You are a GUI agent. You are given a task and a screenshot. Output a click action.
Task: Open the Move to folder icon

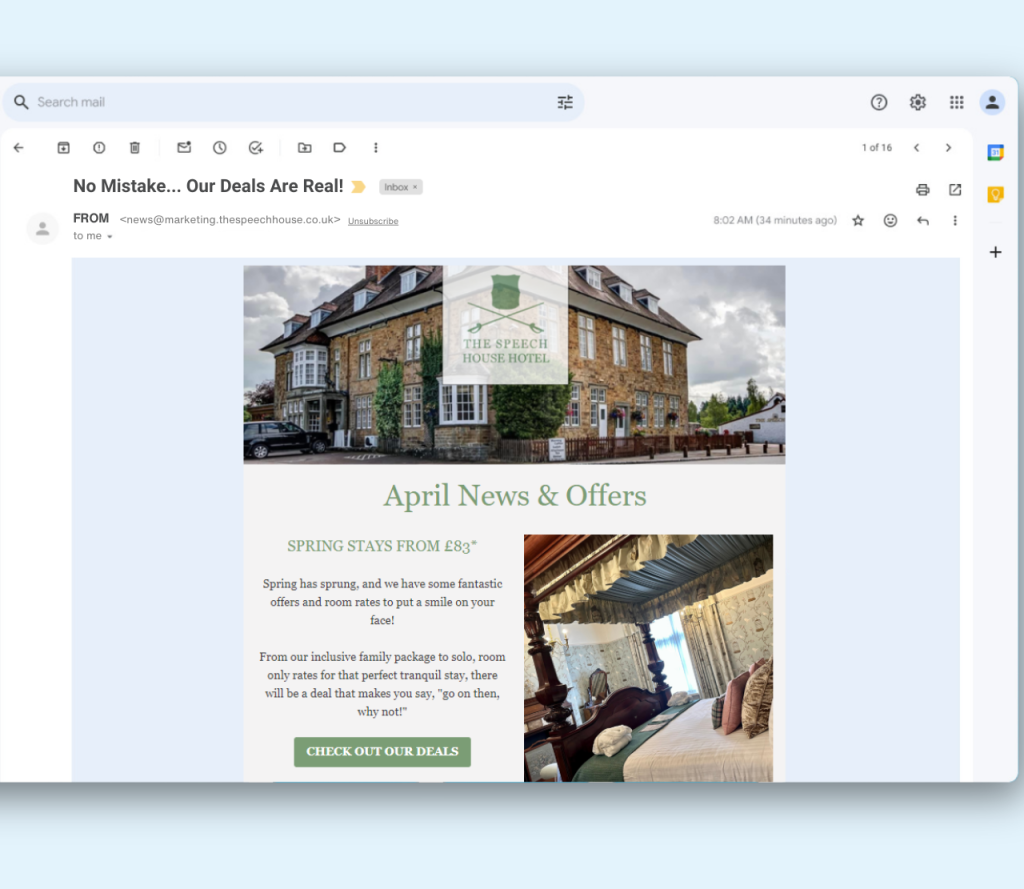(304, 148)
